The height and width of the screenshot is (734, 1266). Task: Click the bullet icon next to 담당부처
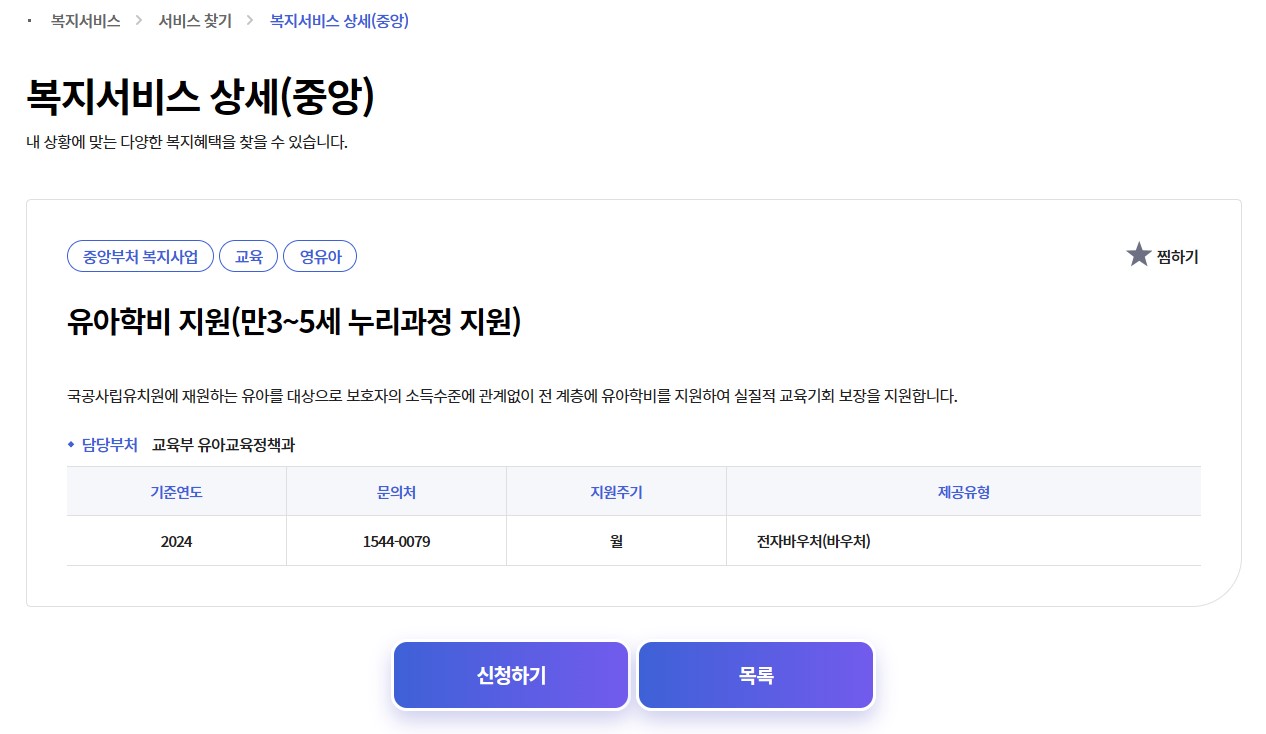click(72, 446)
